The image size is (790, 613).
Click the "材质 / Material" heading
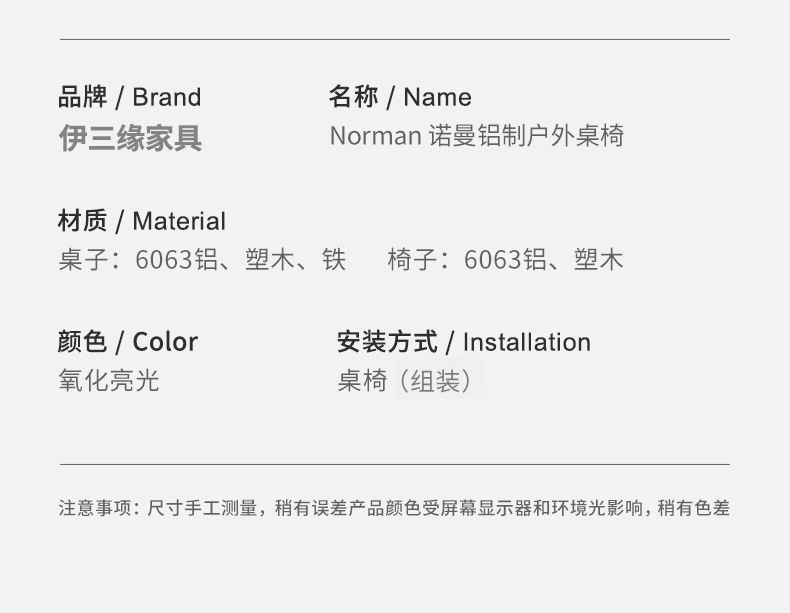click(141, 221)
